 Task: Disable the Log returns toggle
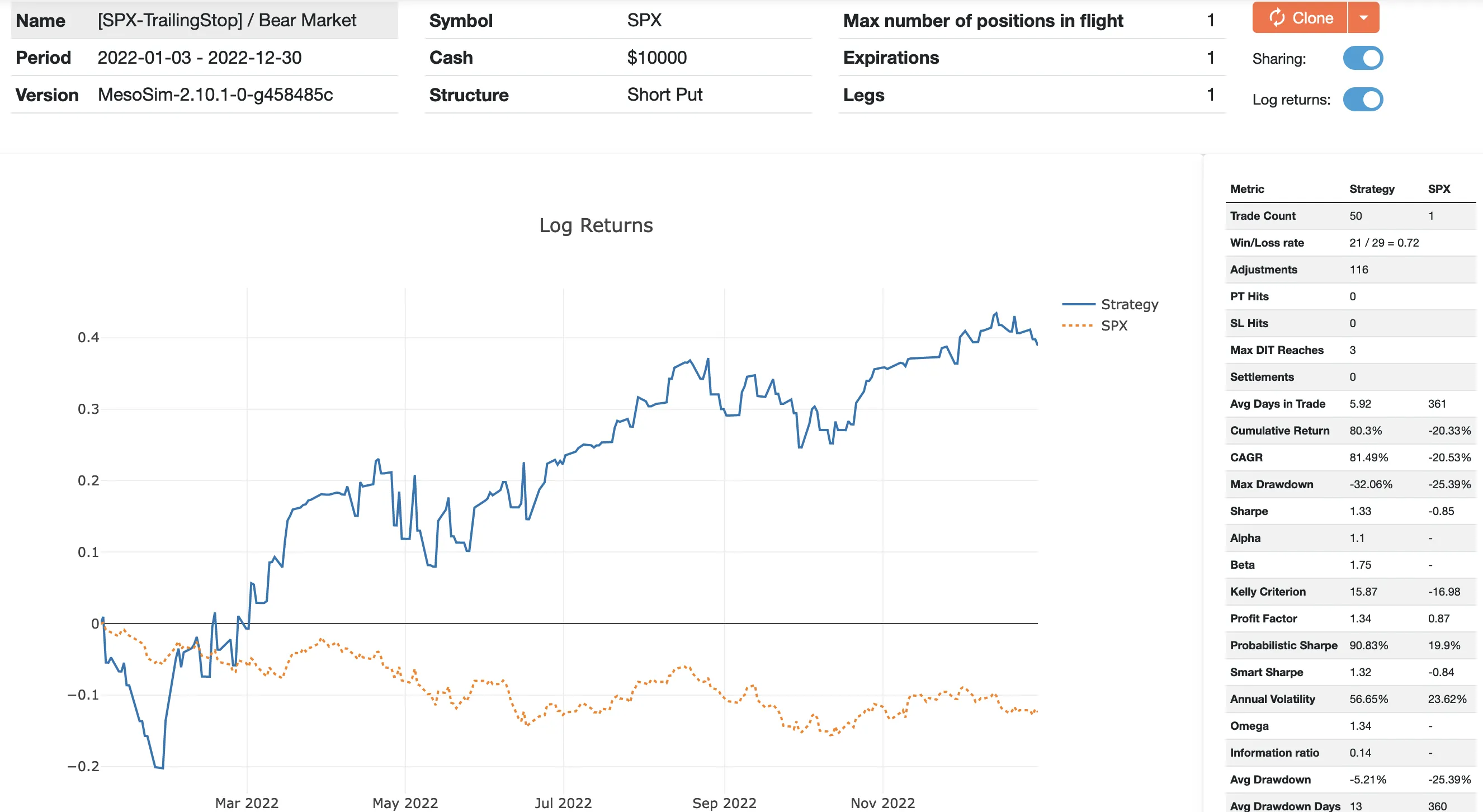click(x=1364, y=99)
